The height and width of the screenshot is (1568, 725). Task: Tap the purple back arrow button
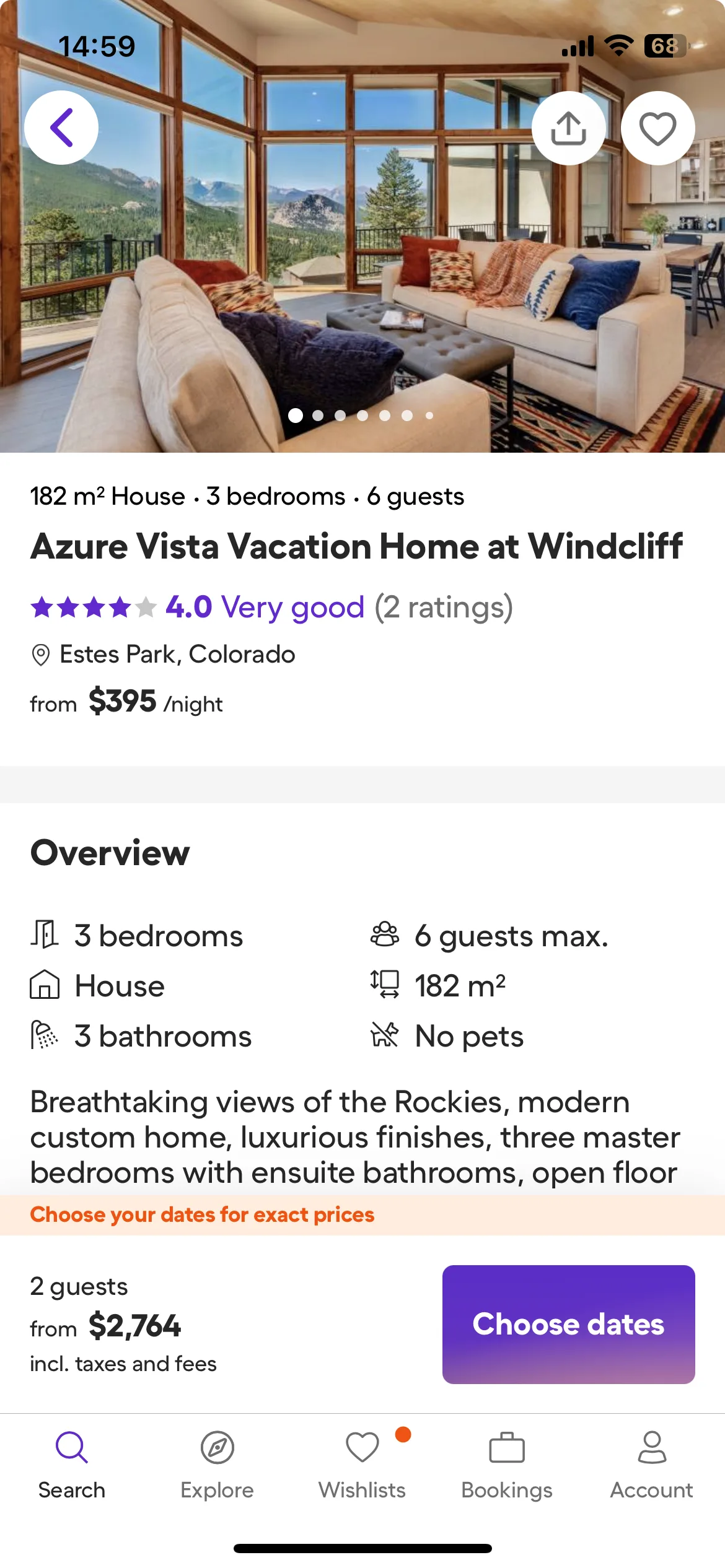pos(61,128)
